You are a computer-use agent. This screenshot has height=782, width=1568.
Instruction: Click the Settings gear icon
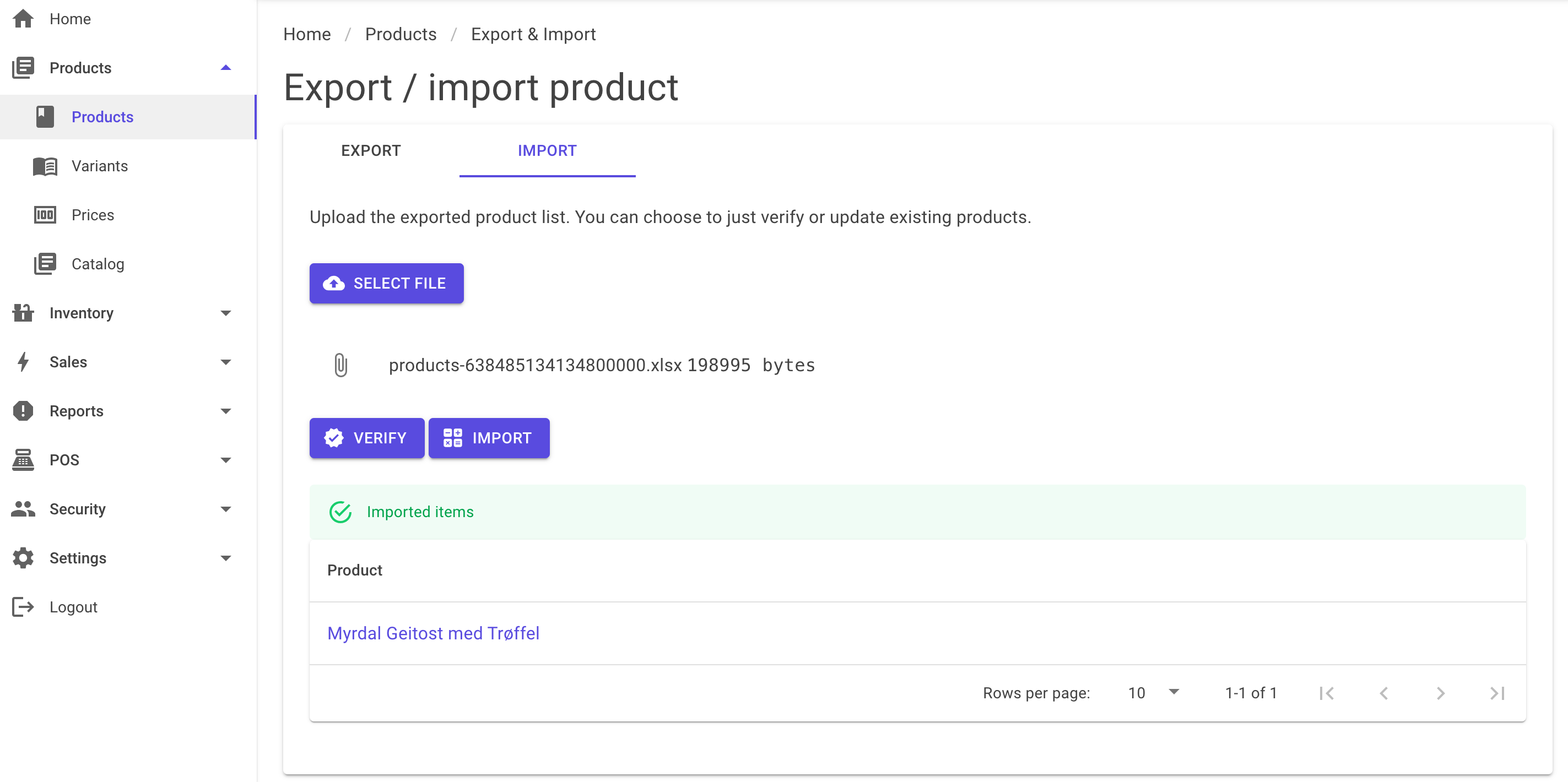click(23, 558)
